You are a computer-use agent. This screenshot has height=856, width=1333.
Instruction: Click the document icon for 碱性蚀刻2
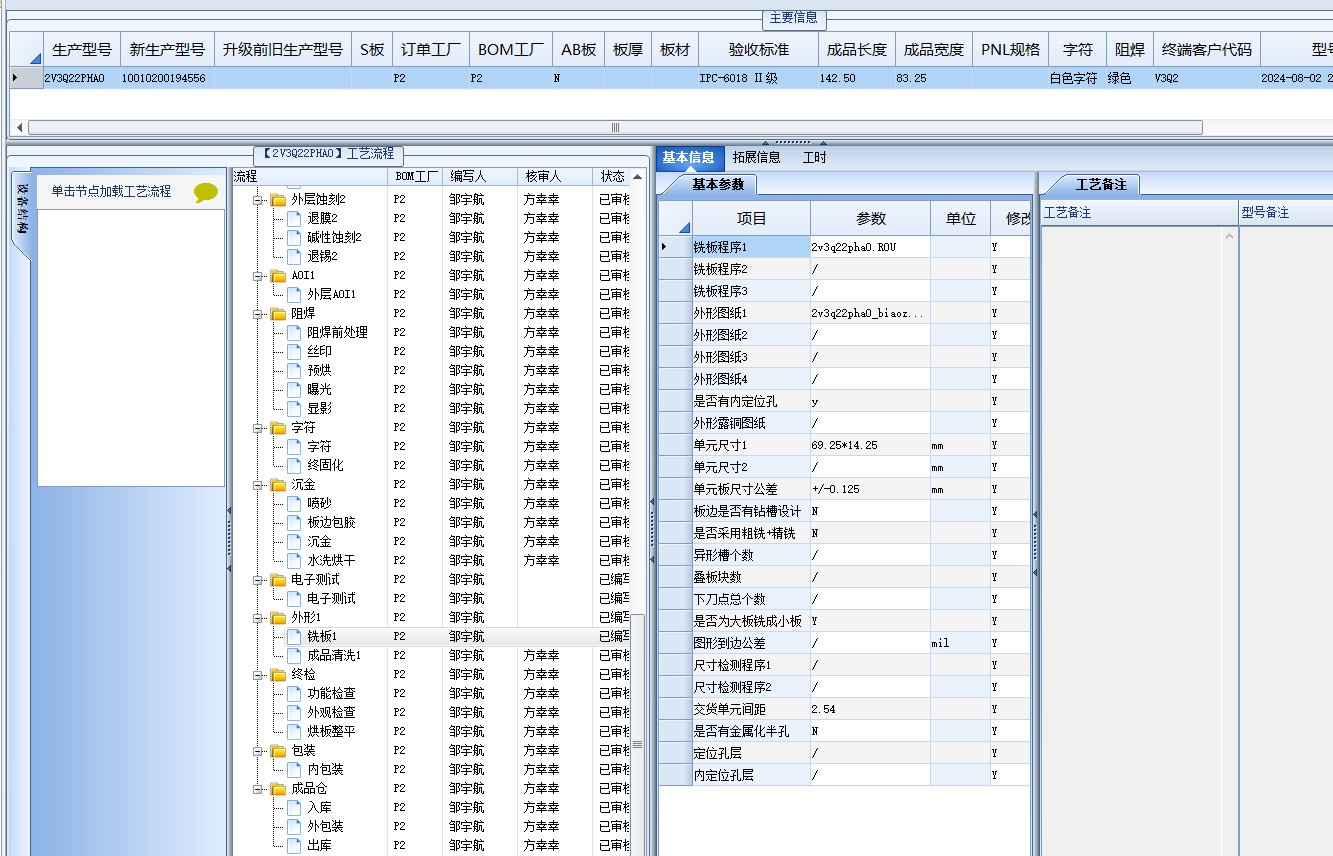click(x=294, y=238)
